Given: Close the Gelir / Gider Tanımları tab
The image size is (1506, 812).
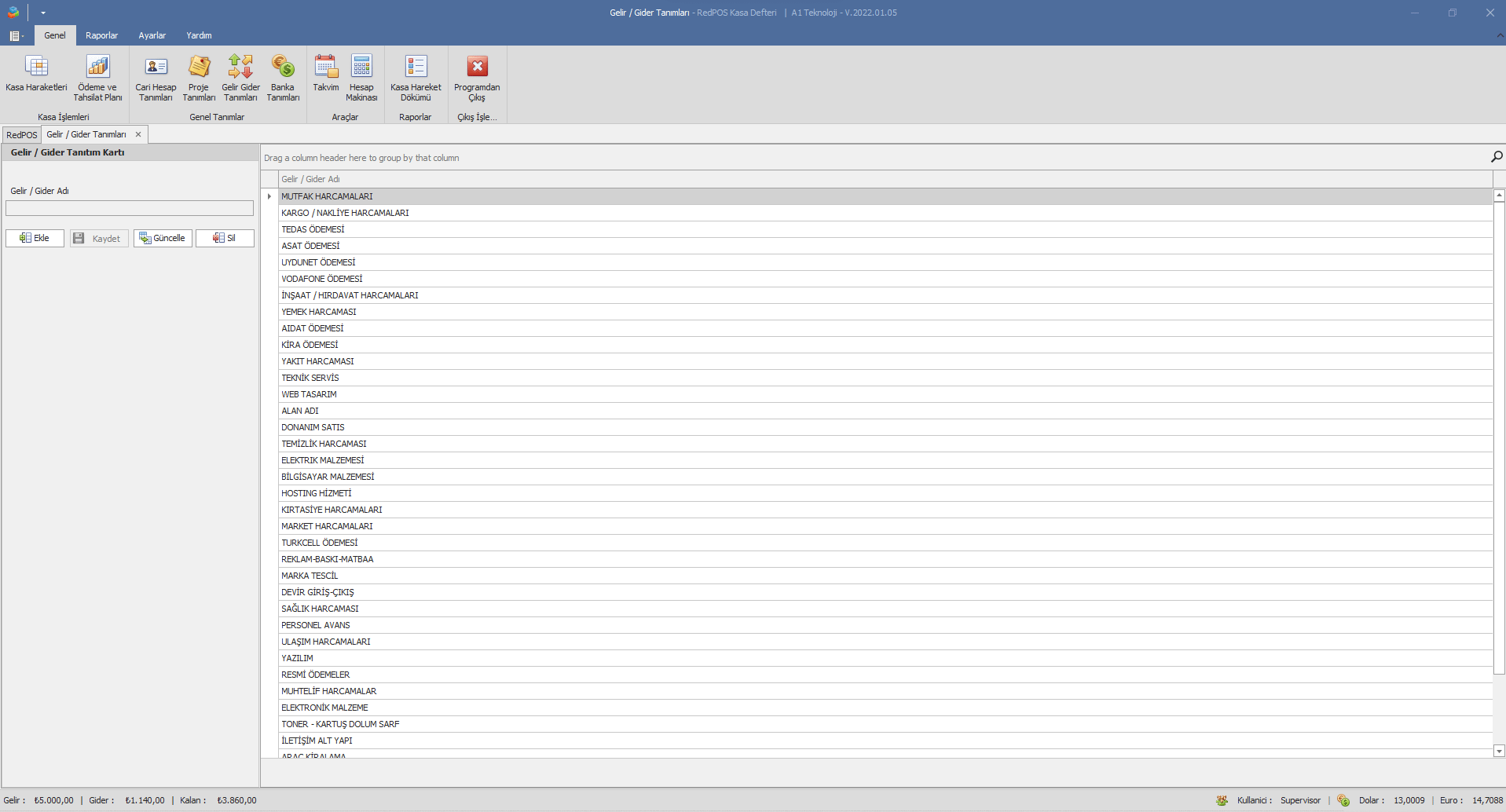Looking at the screenshot, I should [x=138, y=134].
